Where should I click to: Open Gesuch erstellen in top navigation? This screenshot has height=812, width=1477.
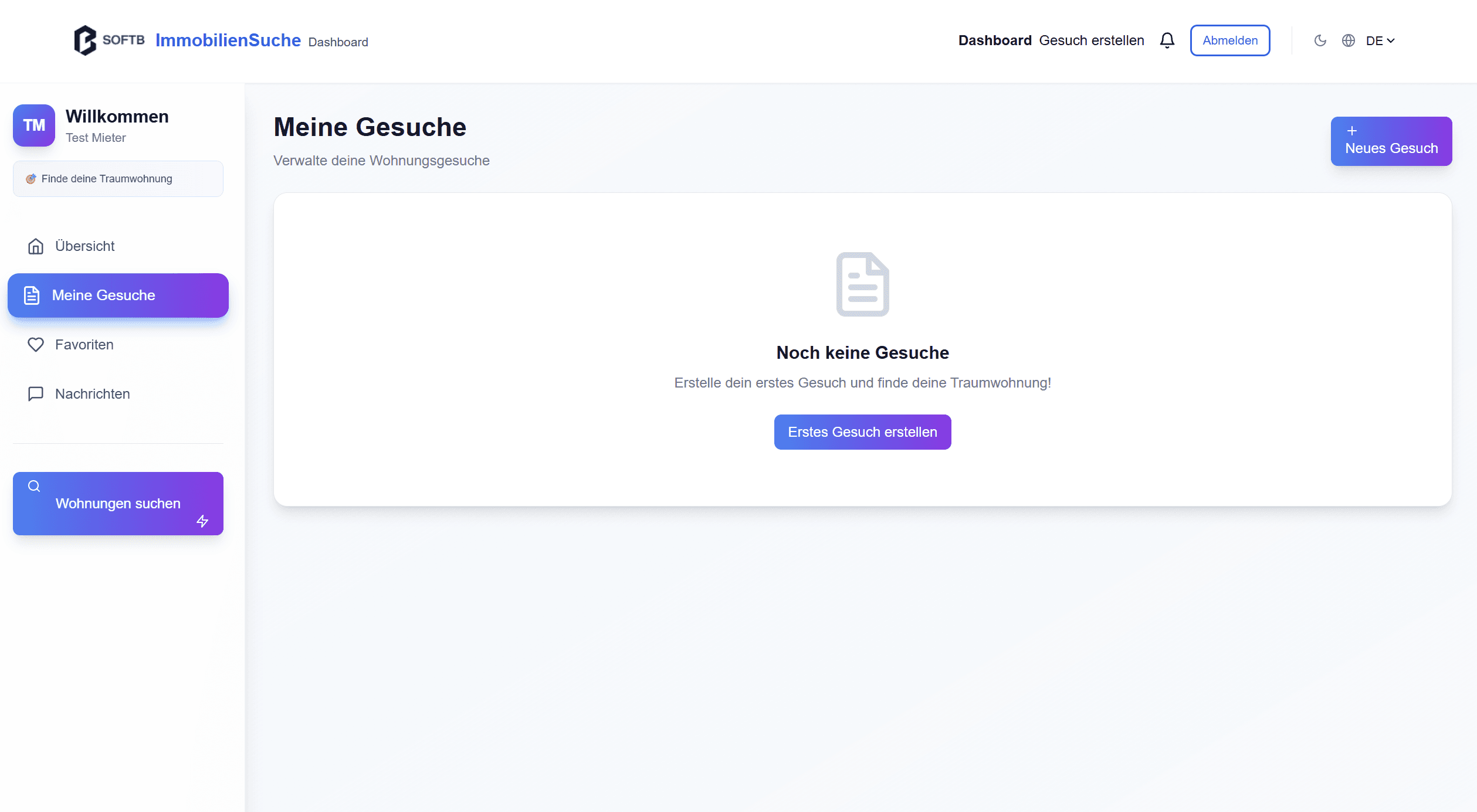pos(1091,40)
